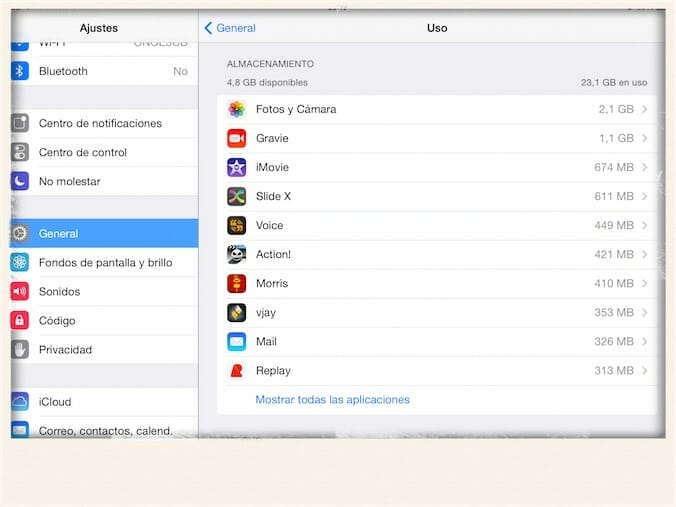Open chevron on Morris row
This screenshot has height=507, width=676.
(x=645, y=283)
